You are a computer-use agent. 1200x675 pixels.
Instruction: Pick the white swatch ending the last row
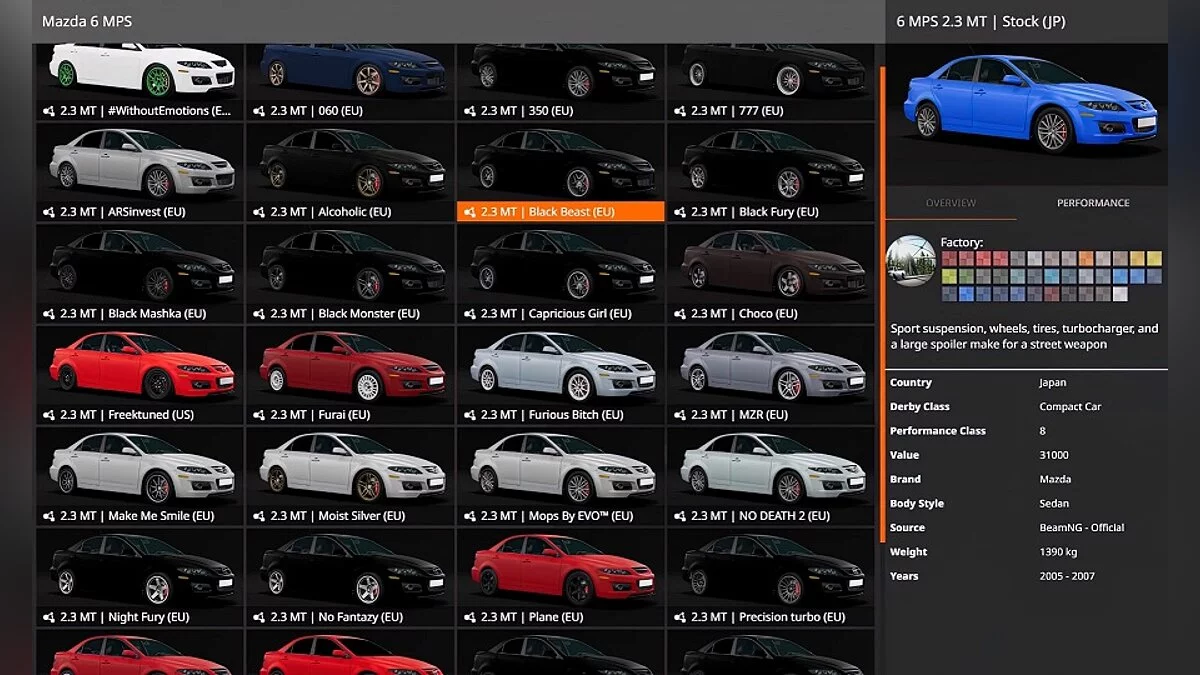click(1120, 294)
